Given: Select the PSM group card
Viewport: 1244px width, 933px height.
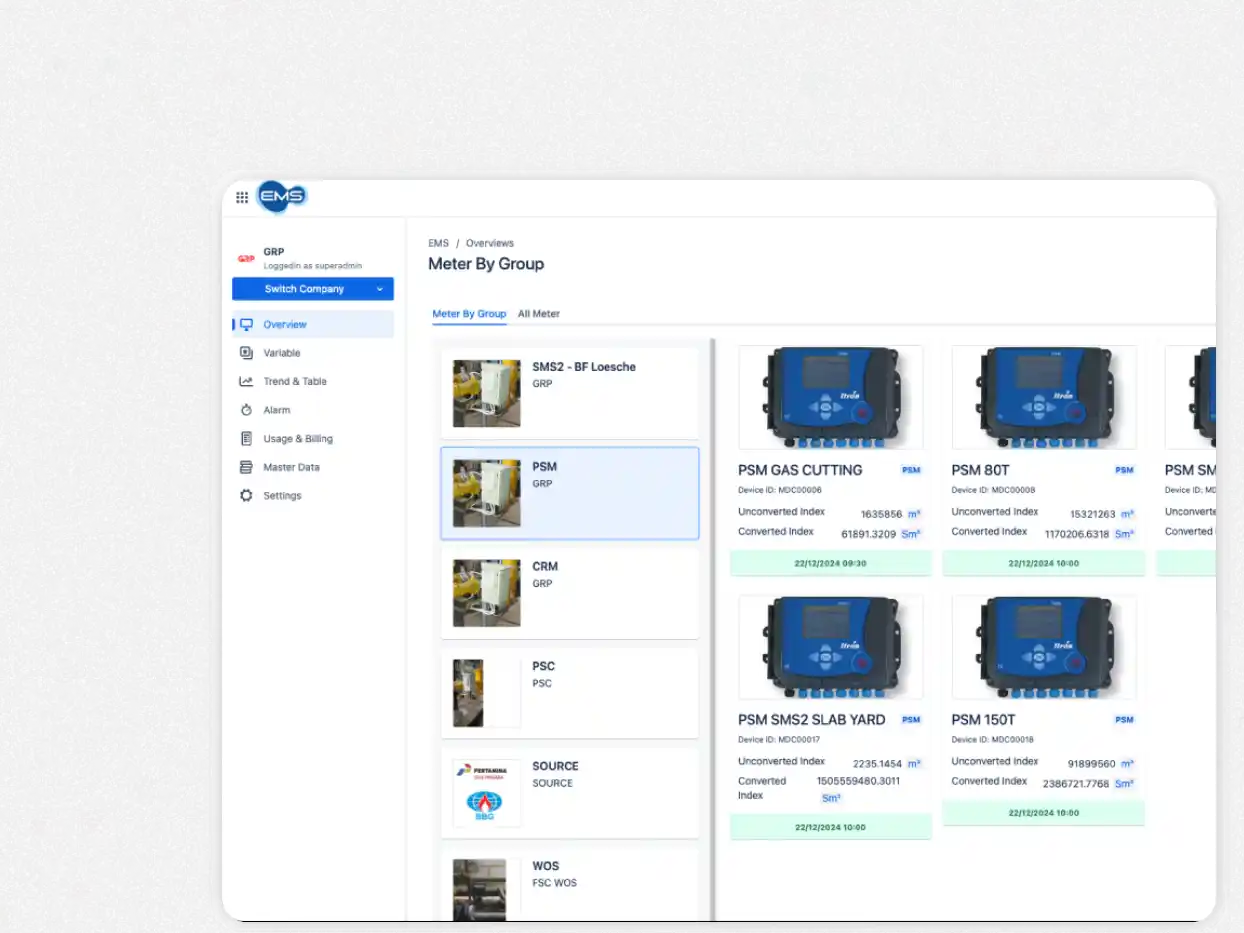Looking at the screenshot, I should point(569,491).
